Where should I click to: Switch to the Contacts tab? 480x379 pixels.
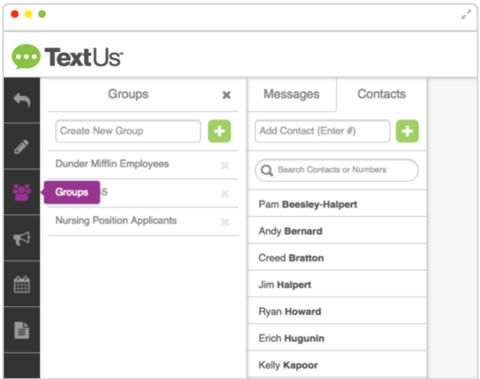tap(382, 94)
